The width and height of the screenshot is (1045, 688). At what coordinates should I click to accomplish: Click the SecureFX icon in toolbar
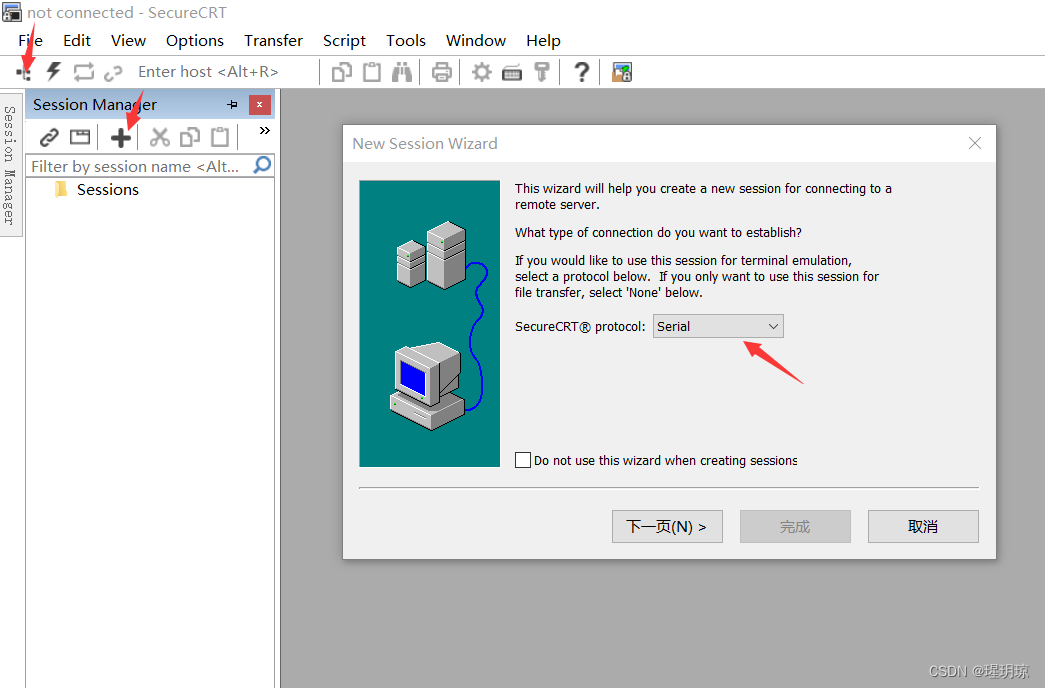point(622,71)
